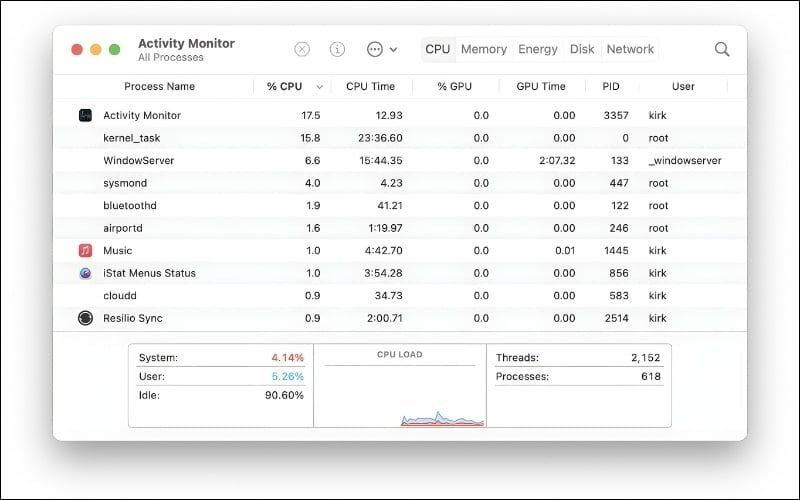Click the green full-screen window button

114,49
